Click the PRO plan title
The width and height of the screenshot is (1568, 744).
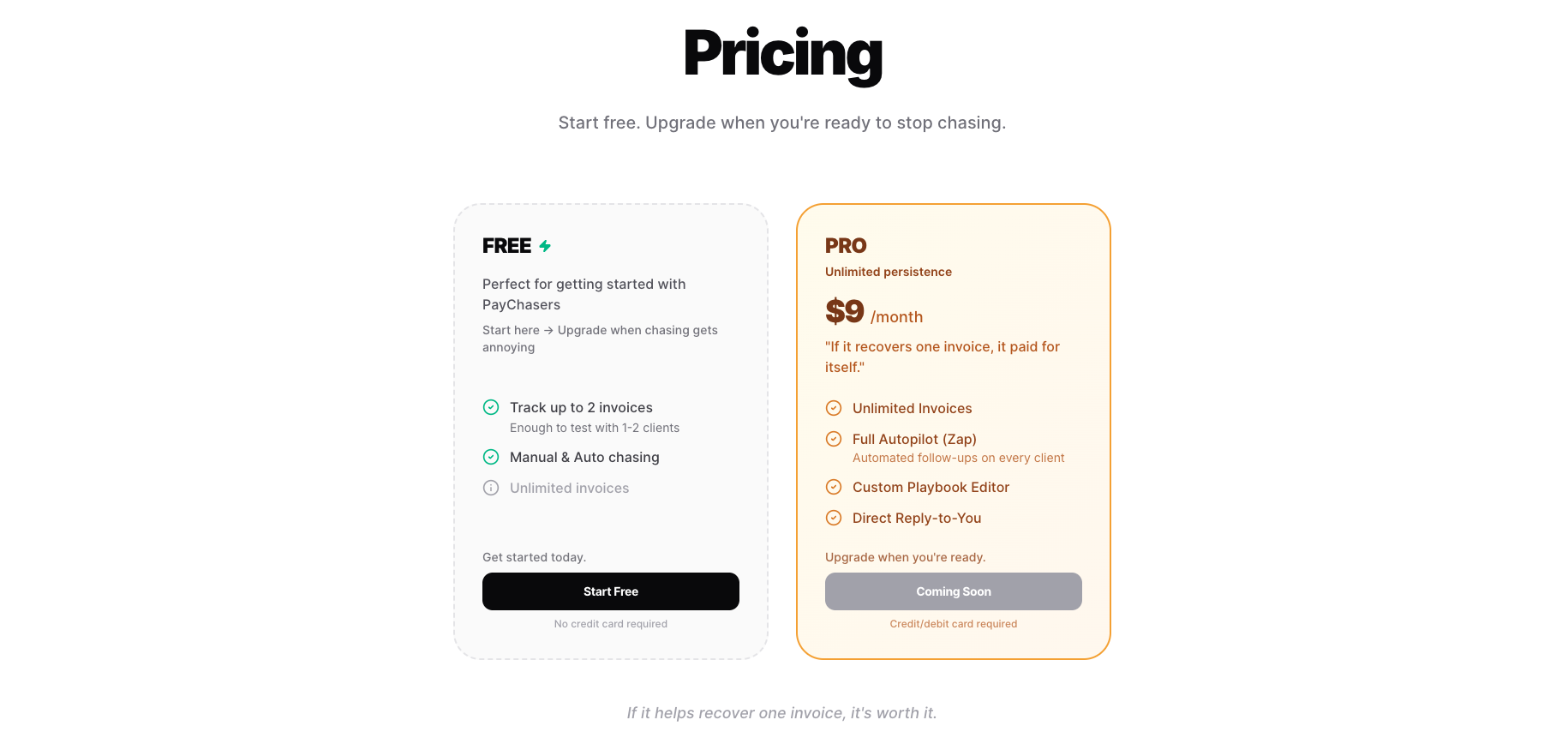846,246
